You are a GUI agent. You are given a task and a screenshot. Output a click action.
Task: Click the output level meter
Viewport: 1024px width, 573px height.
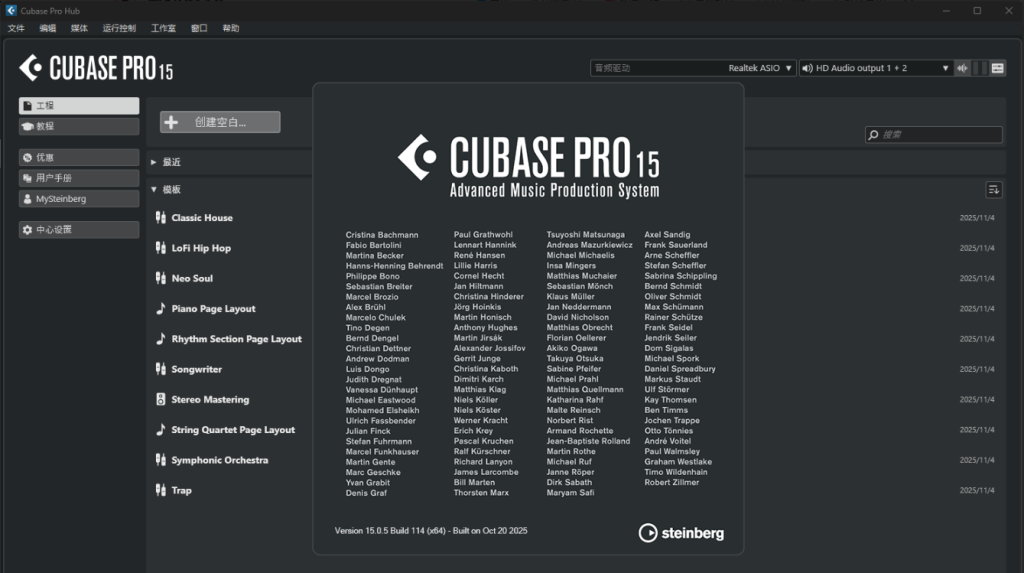tap(980, 68)
